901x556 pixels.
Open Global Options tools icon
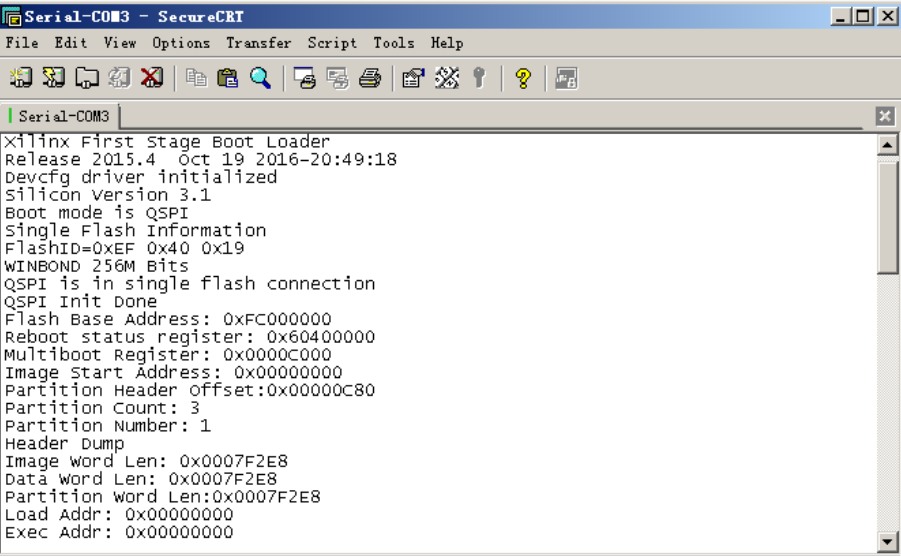click(446, 78)
